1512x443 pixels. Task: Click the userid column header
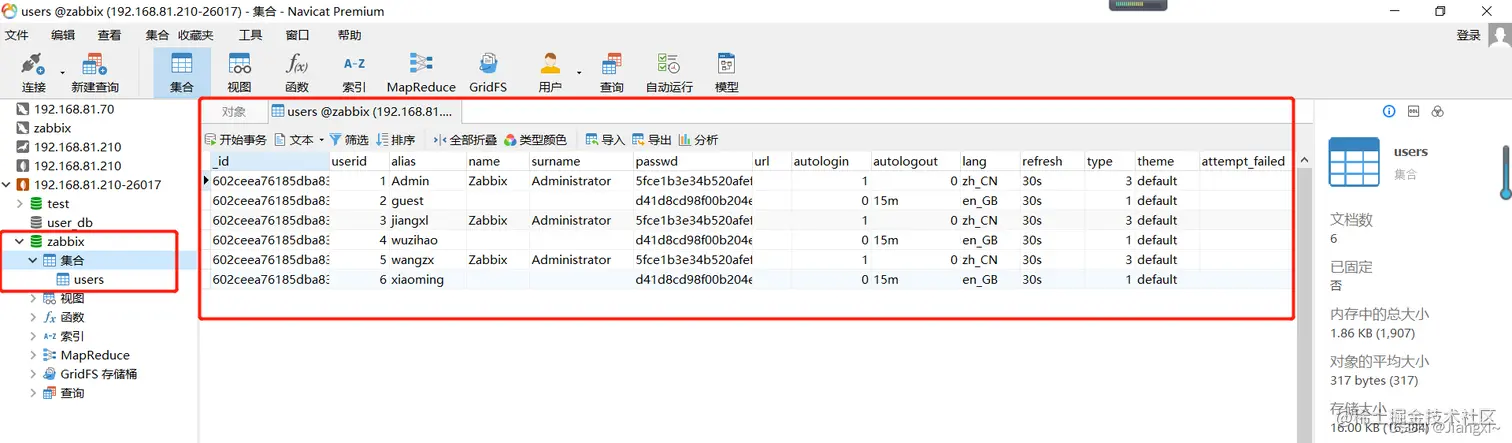pos(358,161)
